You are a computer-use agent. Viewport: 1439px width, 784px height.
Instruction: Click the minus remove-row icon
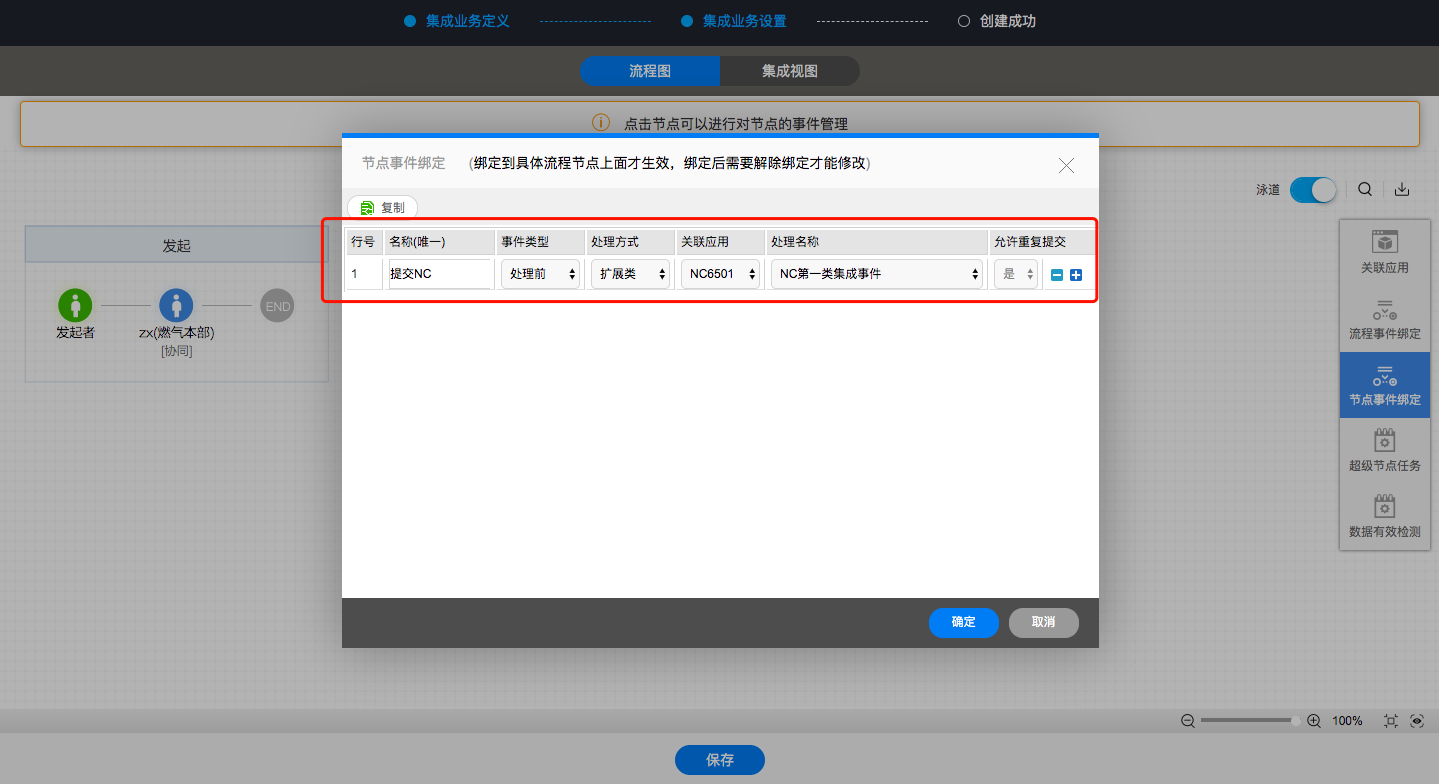coord(1057,275)
